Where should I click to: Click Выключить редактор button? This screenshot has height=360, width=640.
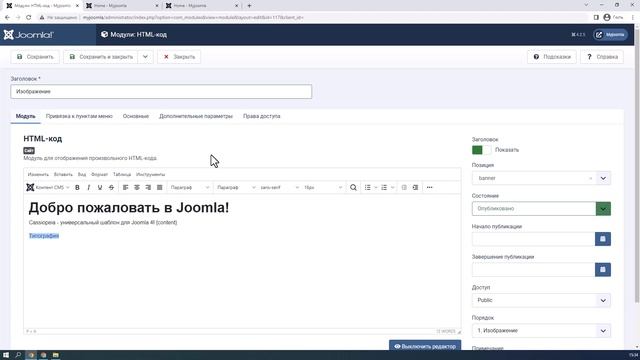pyautogui.click(x=425, y=346)
